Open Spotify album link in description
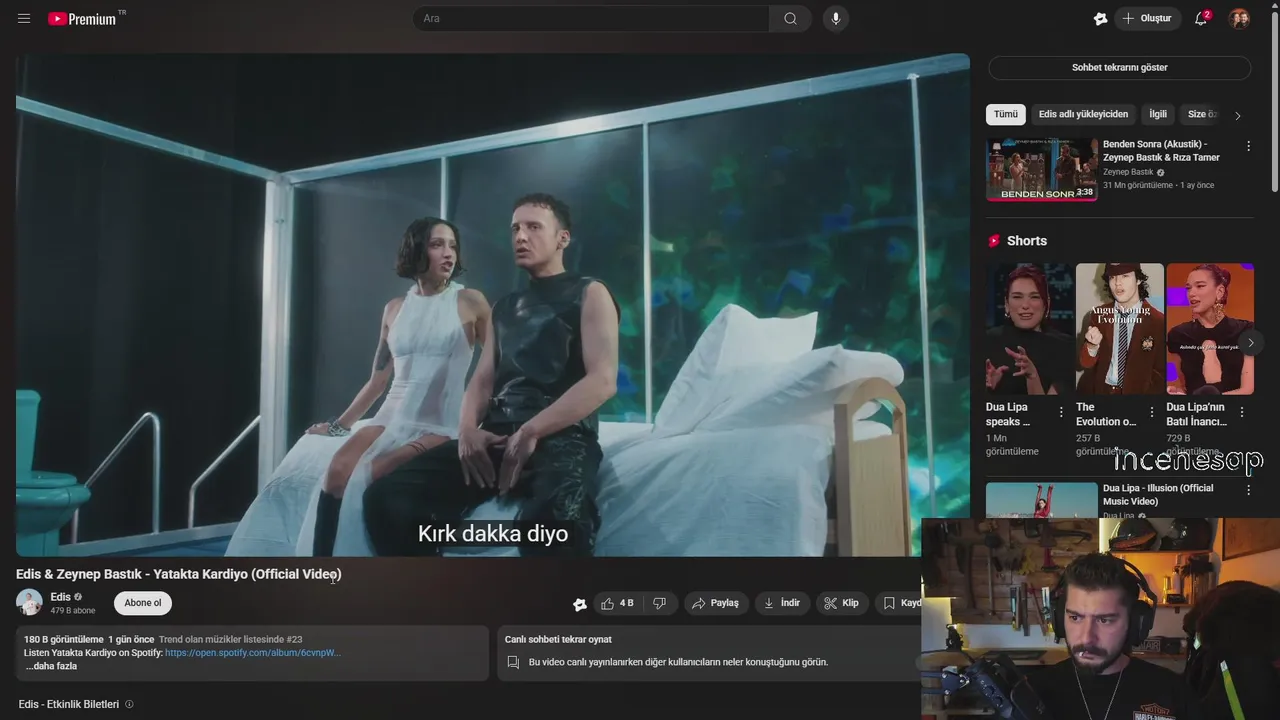Screen dimensions: 1280x720 coord(253,653)
